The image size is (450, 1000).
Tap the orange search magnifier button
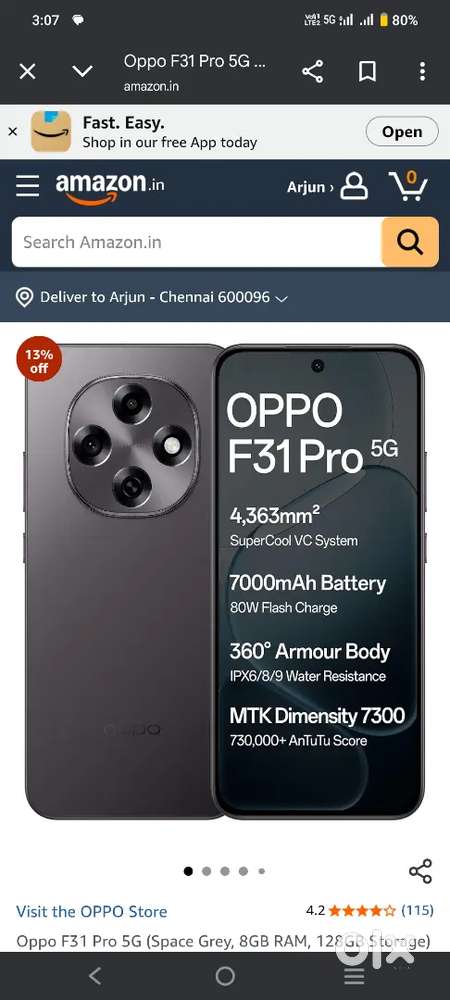pos(410,242)
